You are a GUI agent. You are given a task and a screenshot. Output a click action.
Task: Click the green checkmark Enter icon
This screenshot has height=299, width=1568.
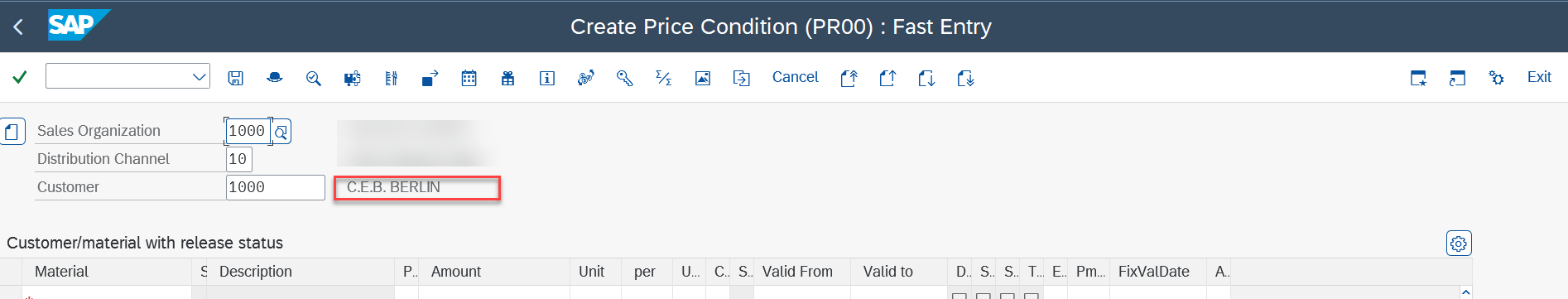pyautogui.click(x=20, y=77)
